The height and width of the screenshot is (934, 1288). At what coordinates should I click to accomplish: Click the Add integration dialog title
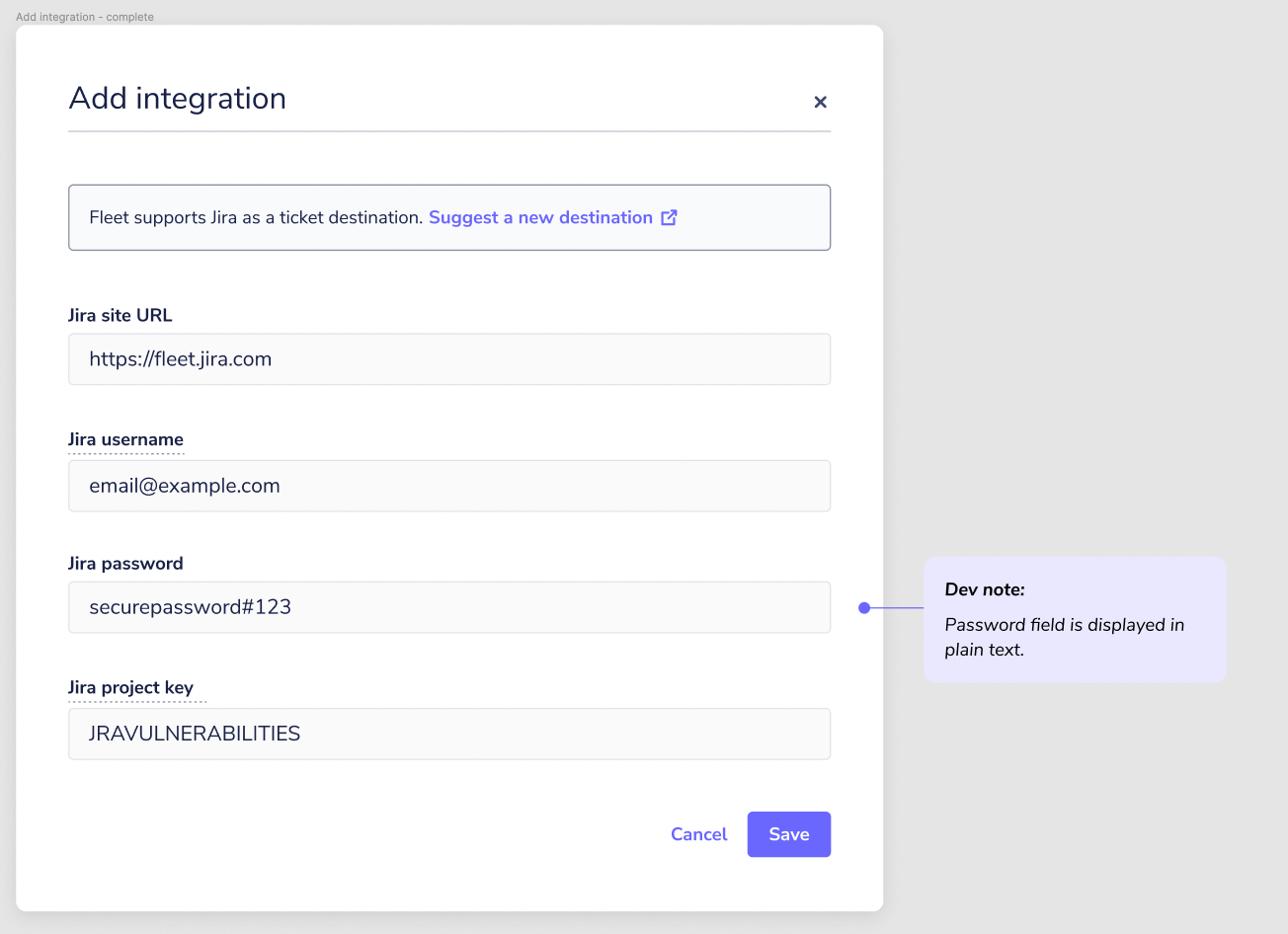(177, 98)
